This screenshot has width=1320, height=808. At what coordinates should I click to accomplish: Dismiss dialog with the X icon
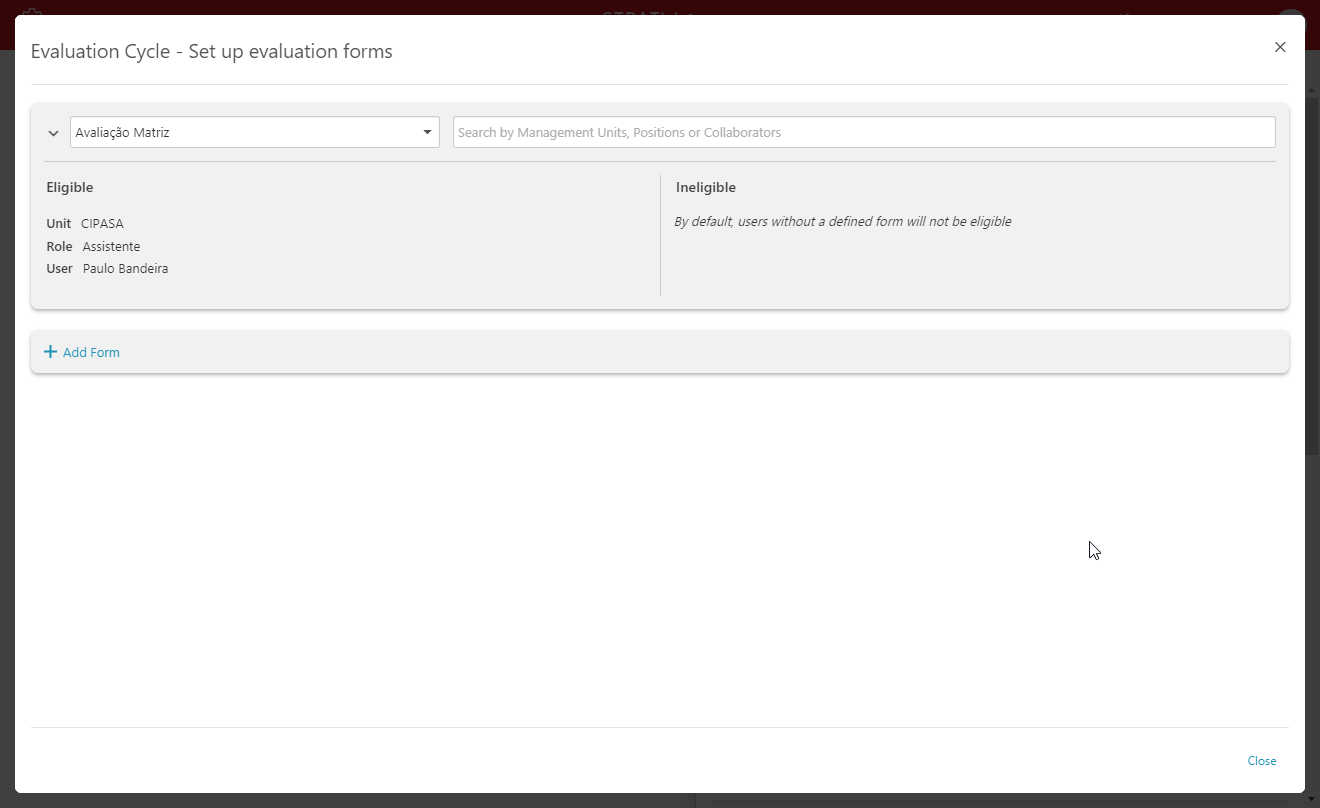click(1279, 47)
